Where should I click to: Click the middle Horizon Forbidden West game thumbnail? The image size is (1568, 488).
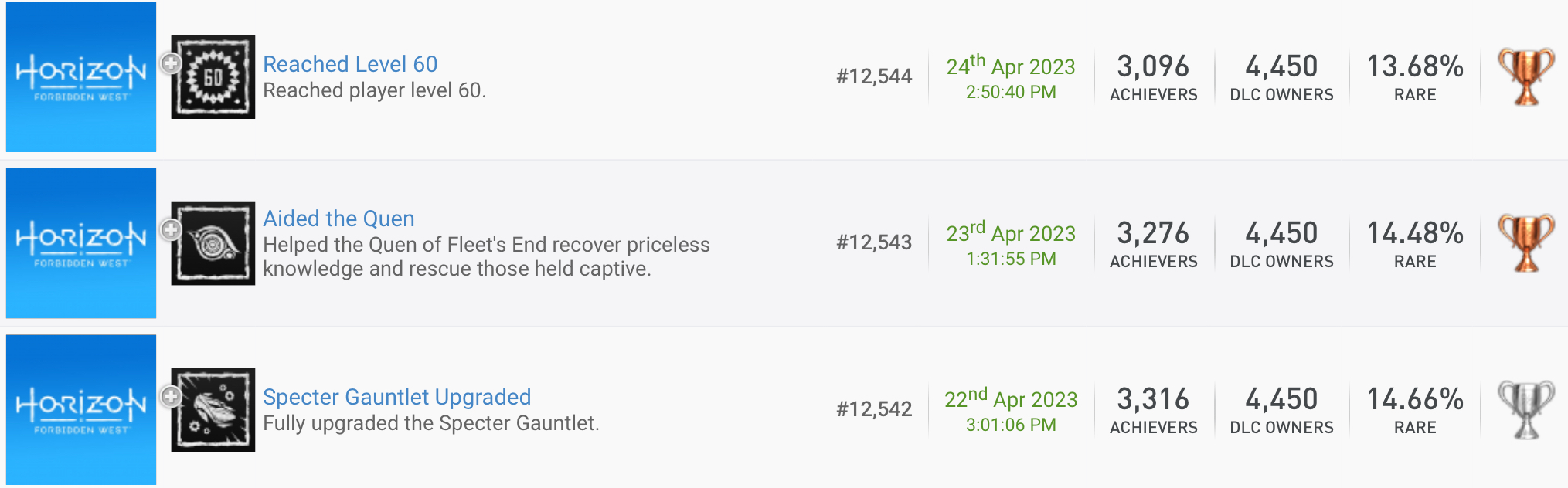pos(81,243)
